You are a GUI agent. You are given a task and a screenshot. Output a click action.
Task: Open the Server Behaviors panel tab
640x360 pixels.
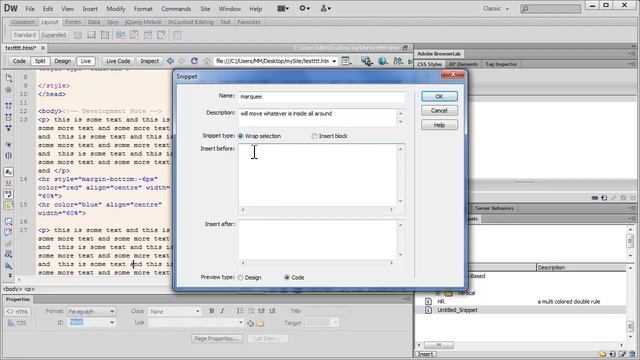point(494,208)
